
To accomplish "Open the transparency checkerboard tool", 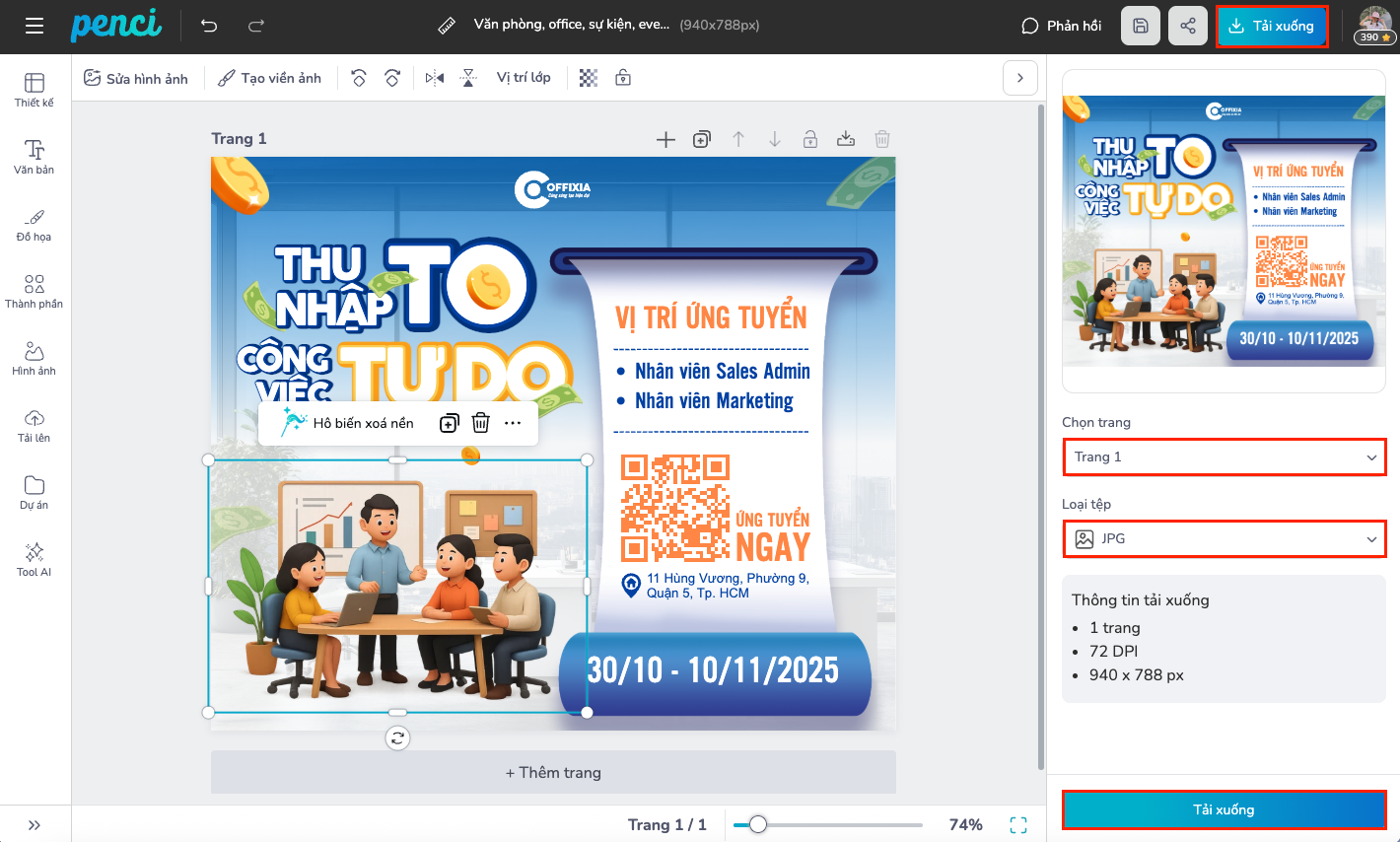I will tap(589, 78).
